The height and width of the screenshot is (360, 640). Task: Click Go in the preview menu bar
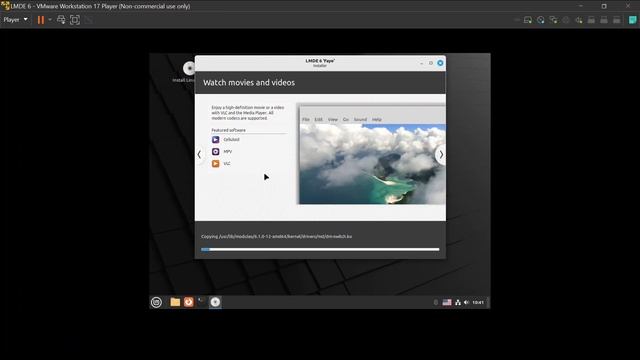coord(346,120)
